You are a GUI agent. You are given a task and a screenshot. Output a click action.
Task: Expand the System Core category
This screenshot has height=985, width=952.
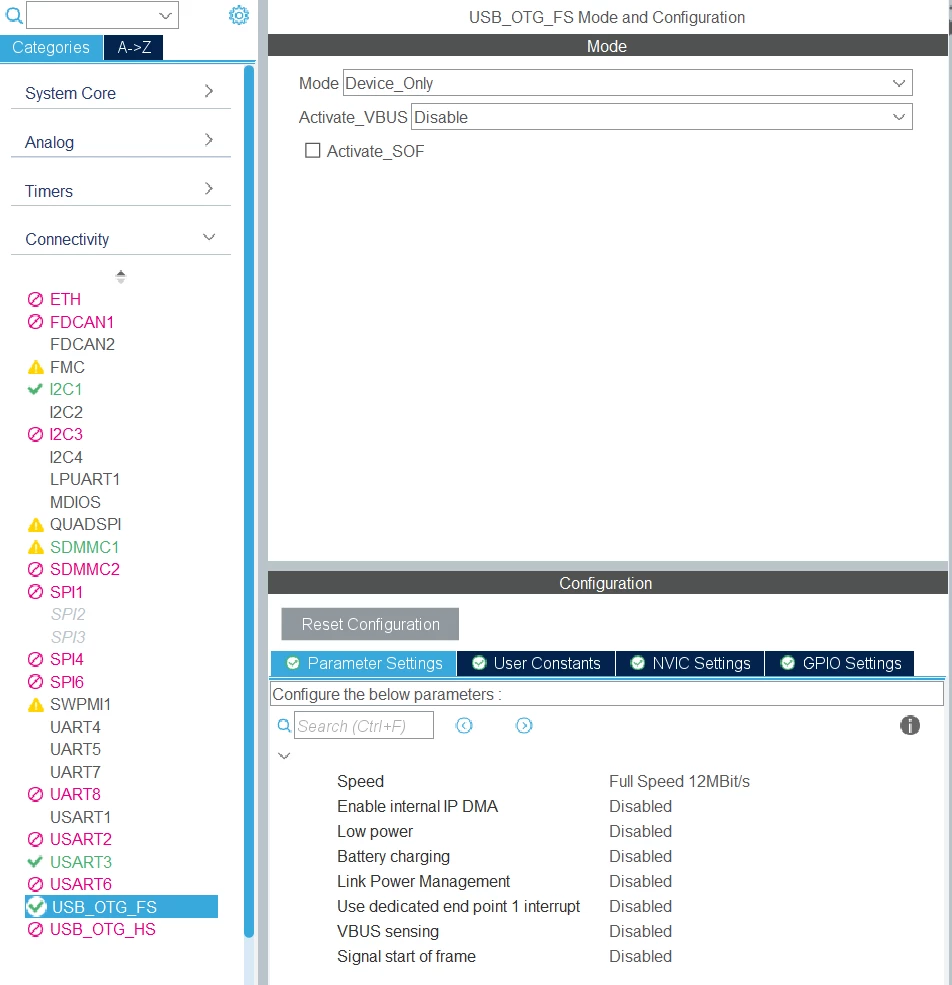click(121, 93)
